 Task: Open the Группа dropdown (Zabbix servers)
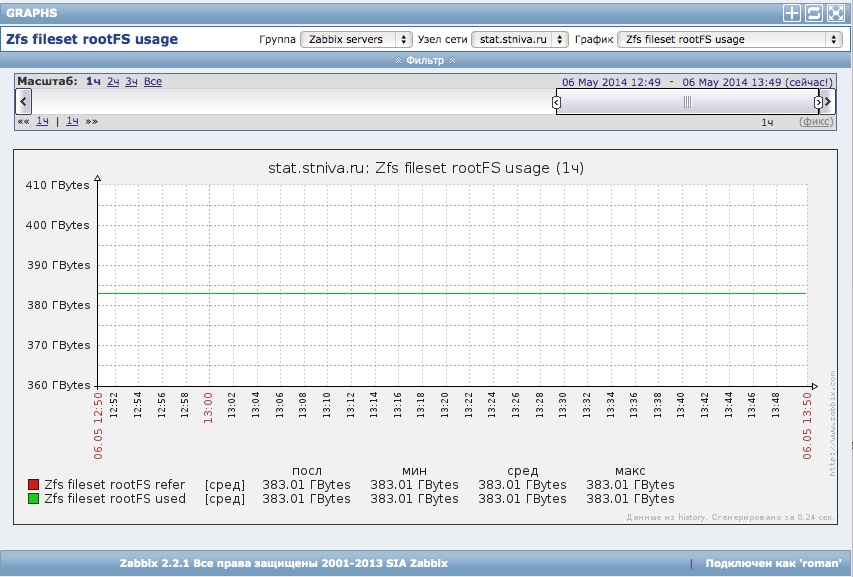point(355,39)
